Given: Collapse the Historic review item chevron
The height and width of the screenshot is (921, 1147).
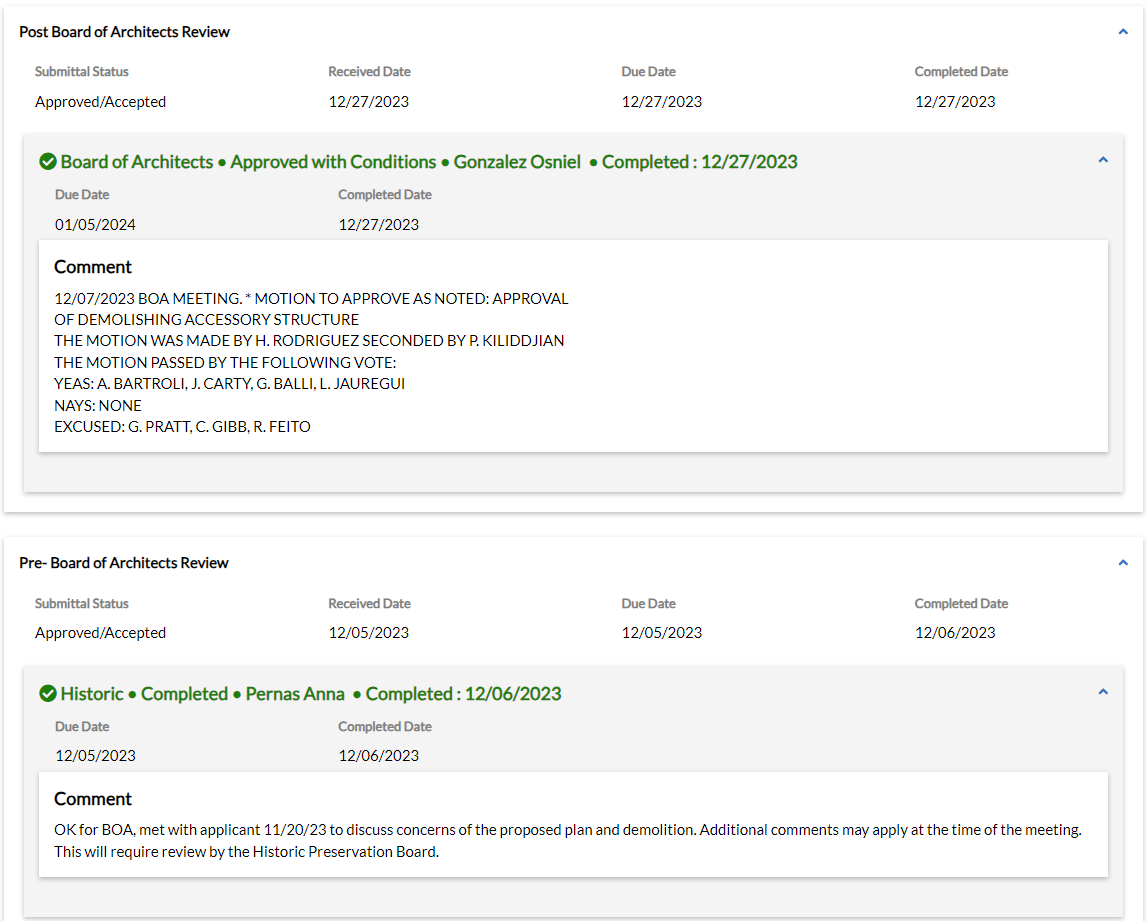Looking at the screenshot, I should tap(1103, 692).
